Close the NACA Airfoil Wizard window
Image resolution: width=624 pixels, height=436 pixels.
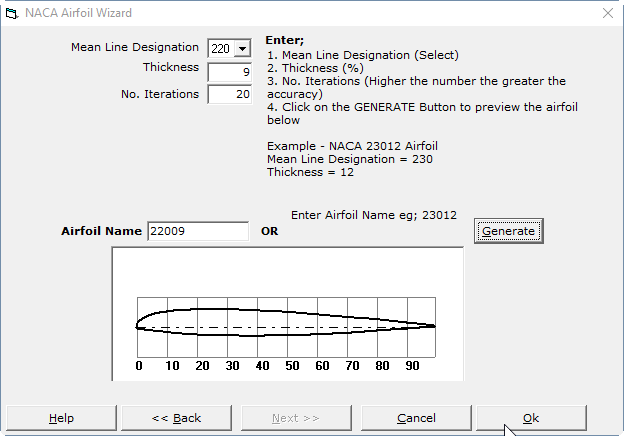608,13
